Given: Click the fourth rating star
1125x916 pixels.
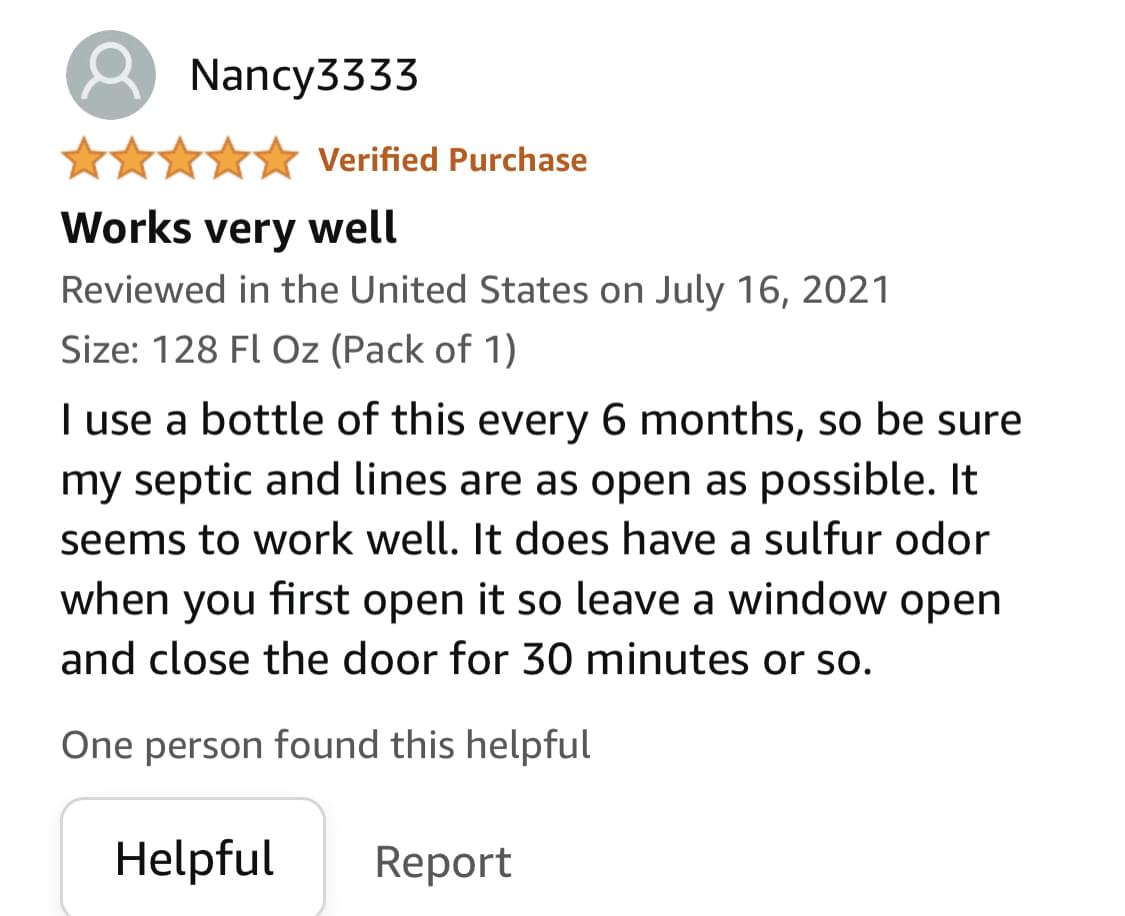Looking at the screenshot, I should 228,161.
